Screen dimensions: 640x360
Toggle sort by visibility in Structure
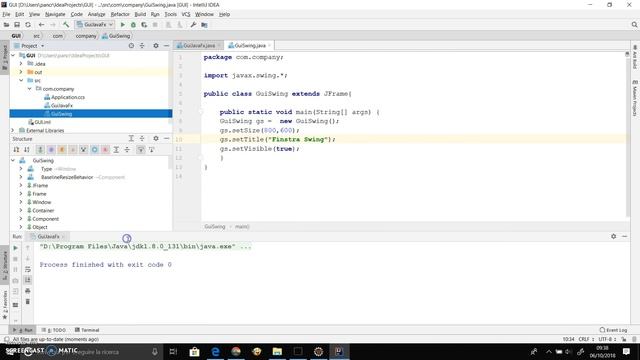pyautogui.click(x=16, y=150)
